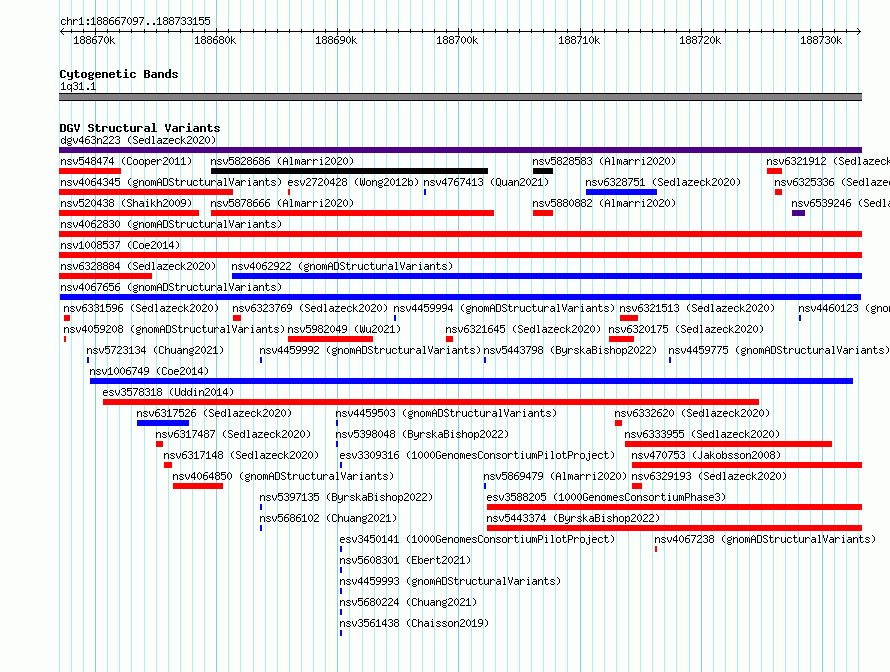Click the nsv5398048 (ByrskaBishop2022) label

point(422,434)
